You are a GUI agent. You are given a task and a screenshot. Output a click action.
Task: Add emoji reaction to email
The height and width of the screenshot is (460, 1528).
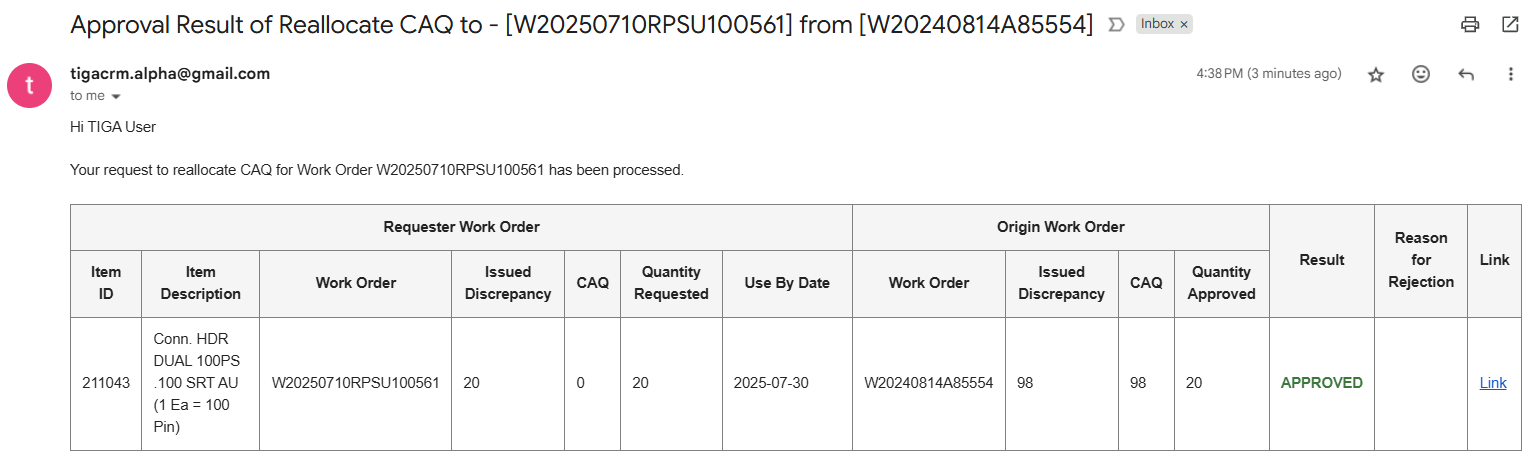(x=1421, y=74)
